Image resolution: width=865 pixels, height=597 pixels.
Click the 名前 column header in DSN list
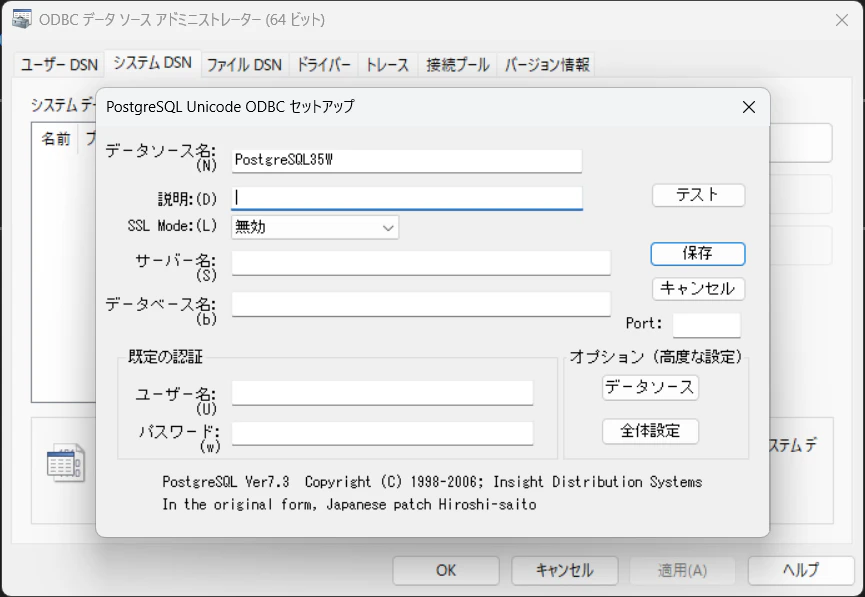[56, 139]
